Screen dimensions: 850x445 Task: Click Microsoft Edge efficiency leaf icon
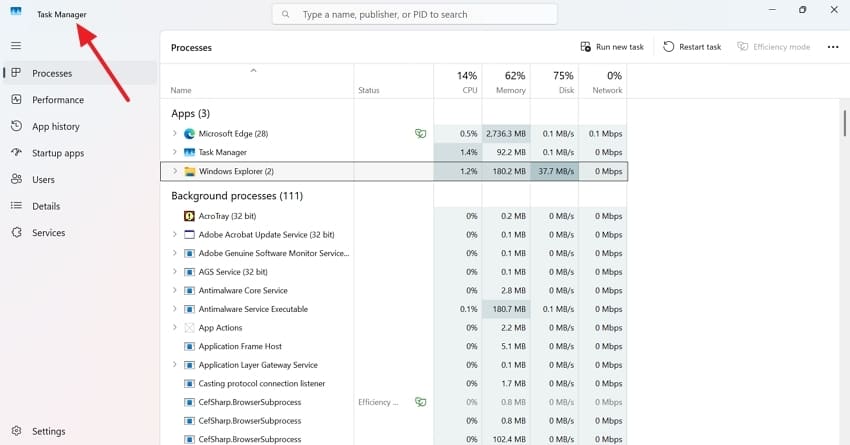(420, 133)
